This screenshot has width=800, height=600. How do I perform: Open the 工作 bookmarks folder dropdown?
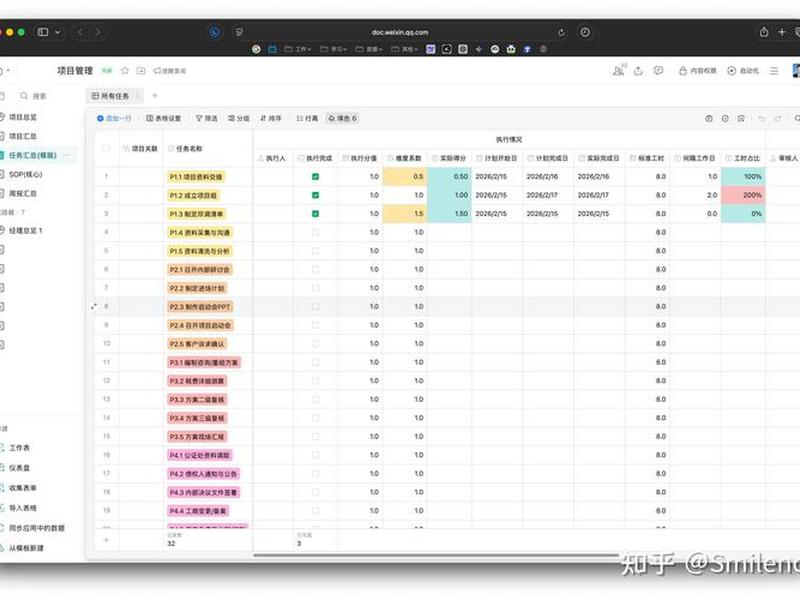[297, 49]
